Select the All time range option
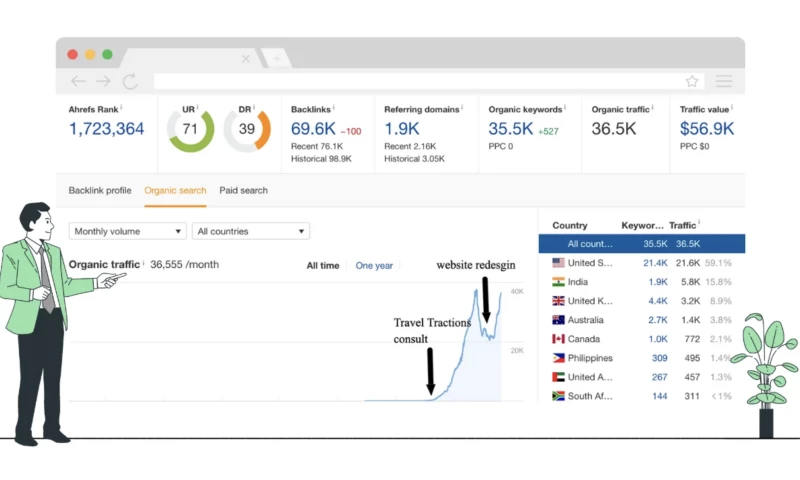Screen dimensions: 800x480 coord(322,265)
